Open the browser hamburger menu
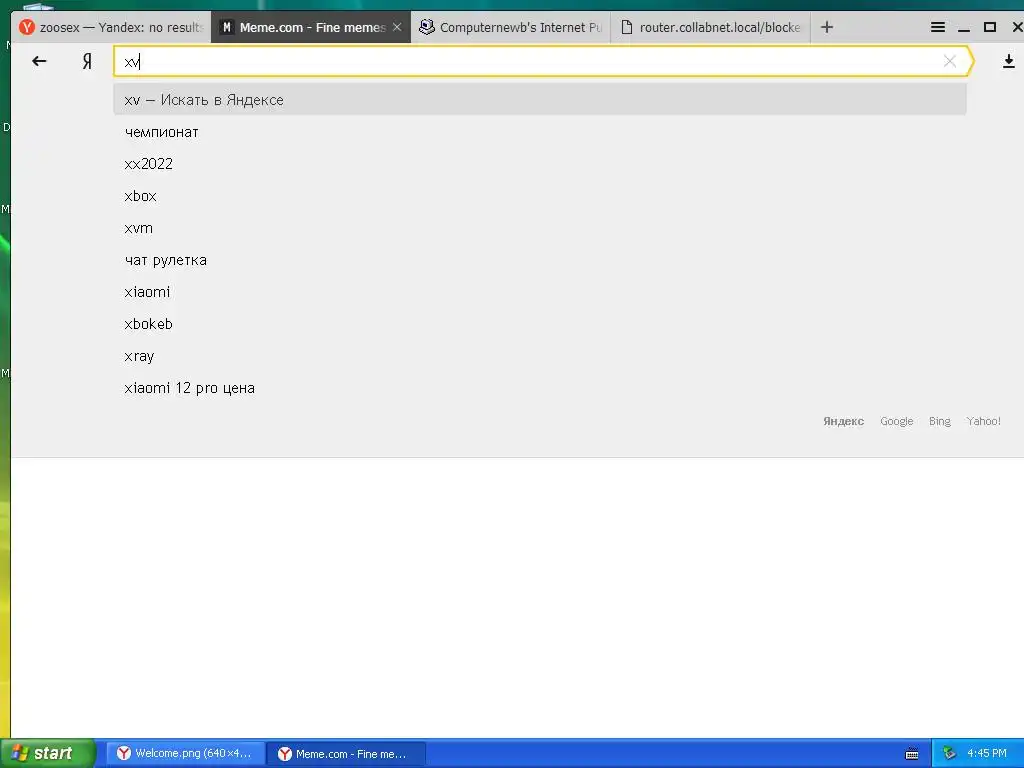This screenshot has height=768, width=1024. click(x=938, y=27)
